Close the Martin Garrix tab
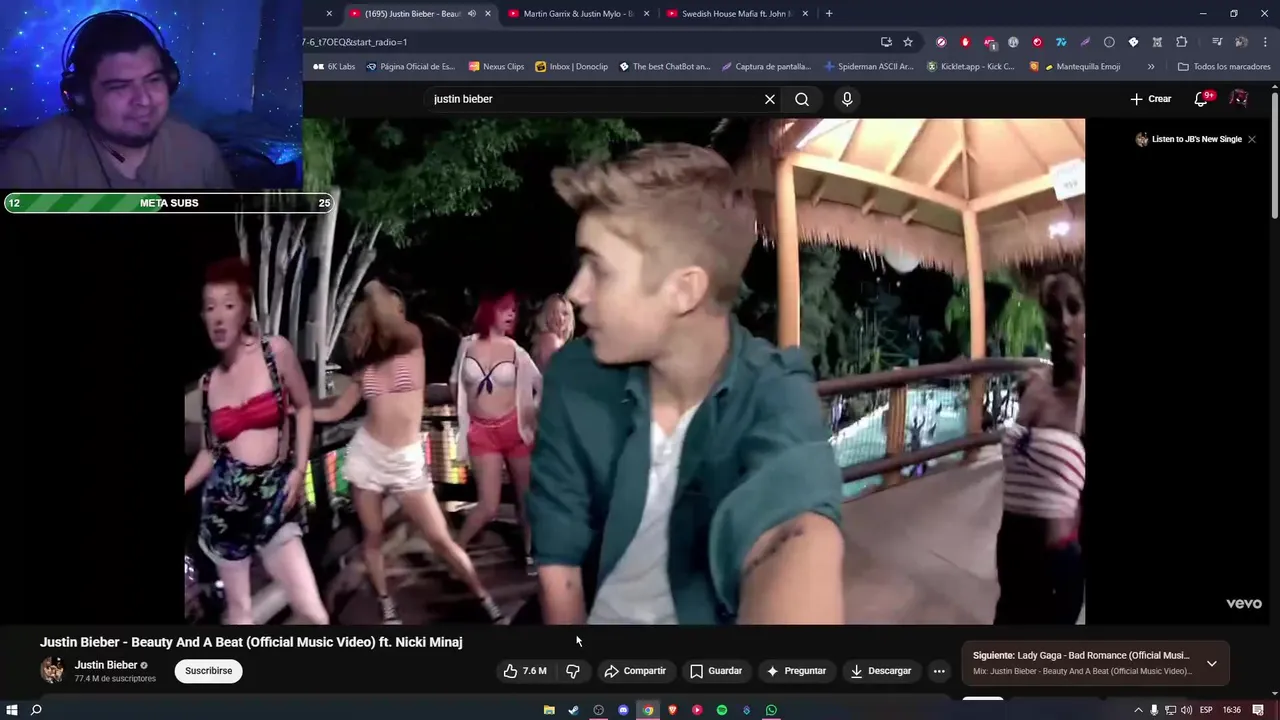 (x=647, y=13)
